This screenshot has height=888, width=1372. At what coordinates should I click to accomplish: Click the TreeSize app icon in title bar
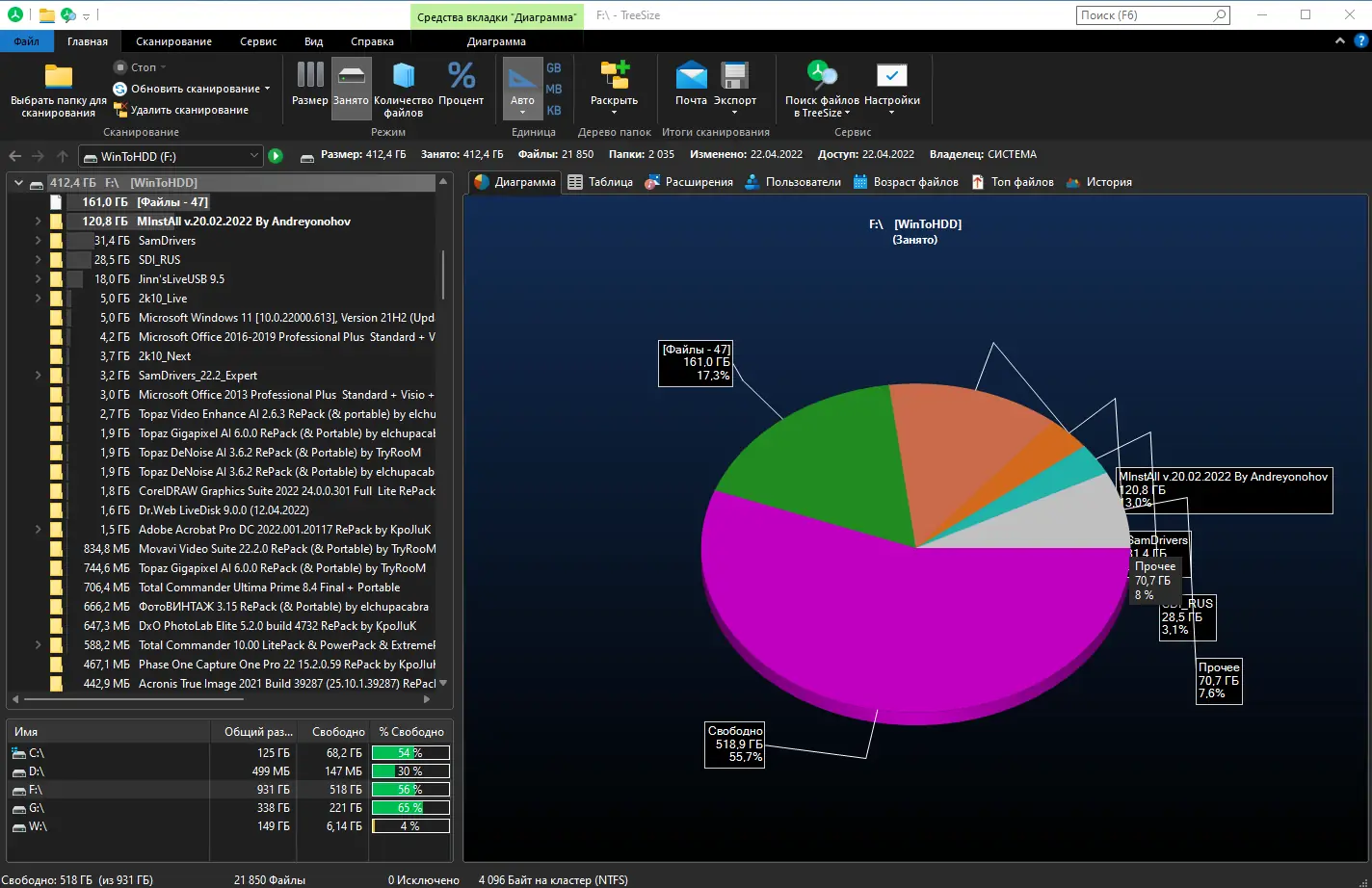(14, 14)
